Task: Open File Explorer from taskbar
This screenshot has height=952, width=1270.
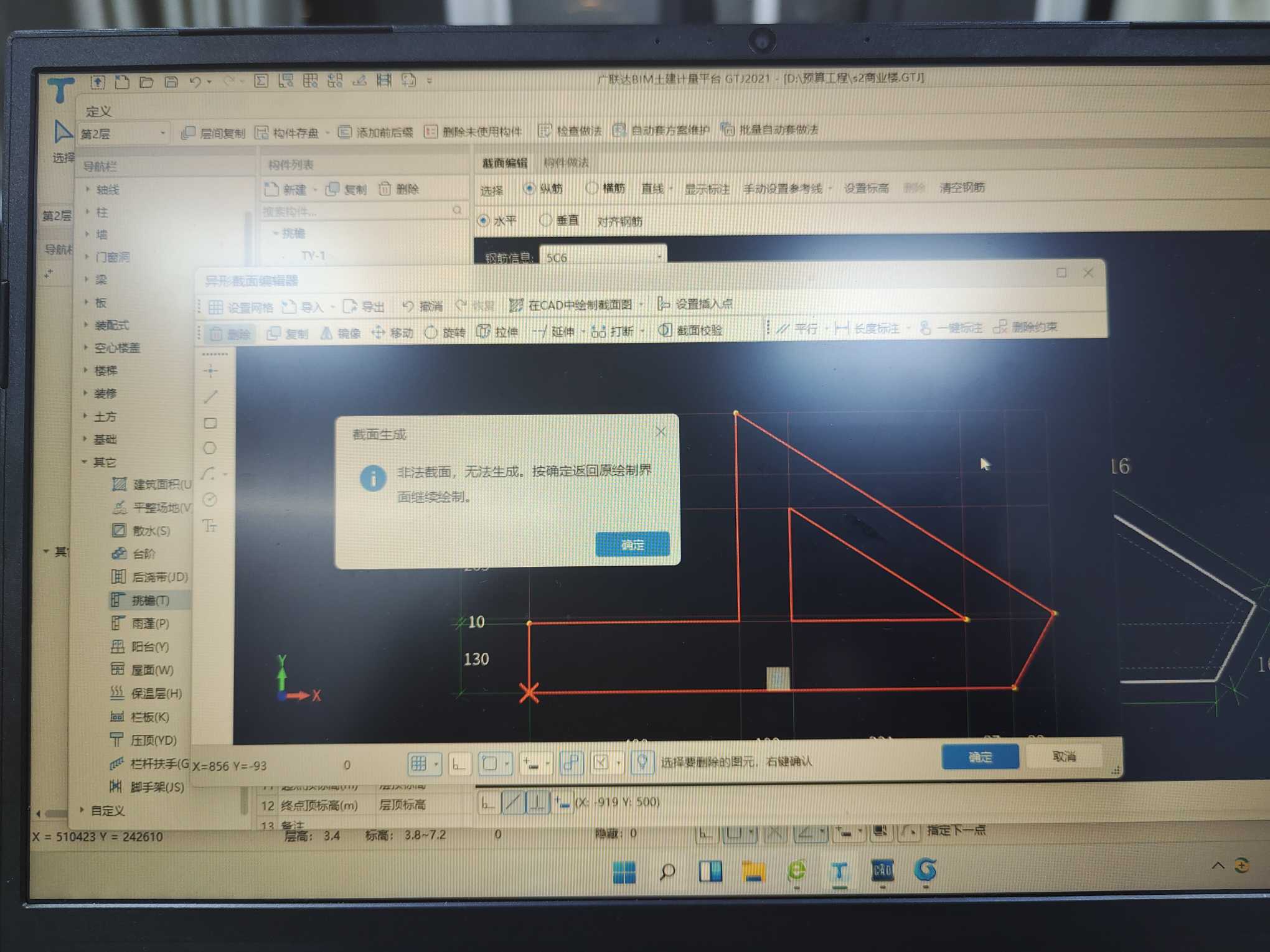Action: click(x=753, y=871)
